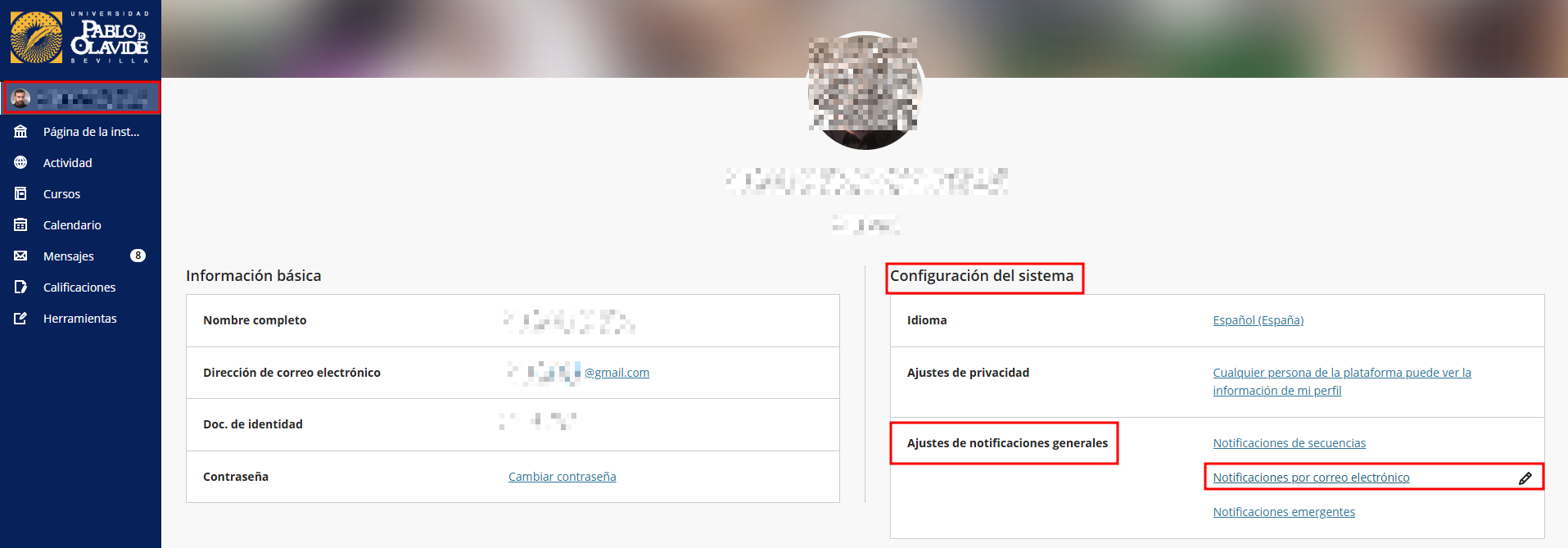
Task: Open the Calendario calendar icon
Action: click(20, 225)
